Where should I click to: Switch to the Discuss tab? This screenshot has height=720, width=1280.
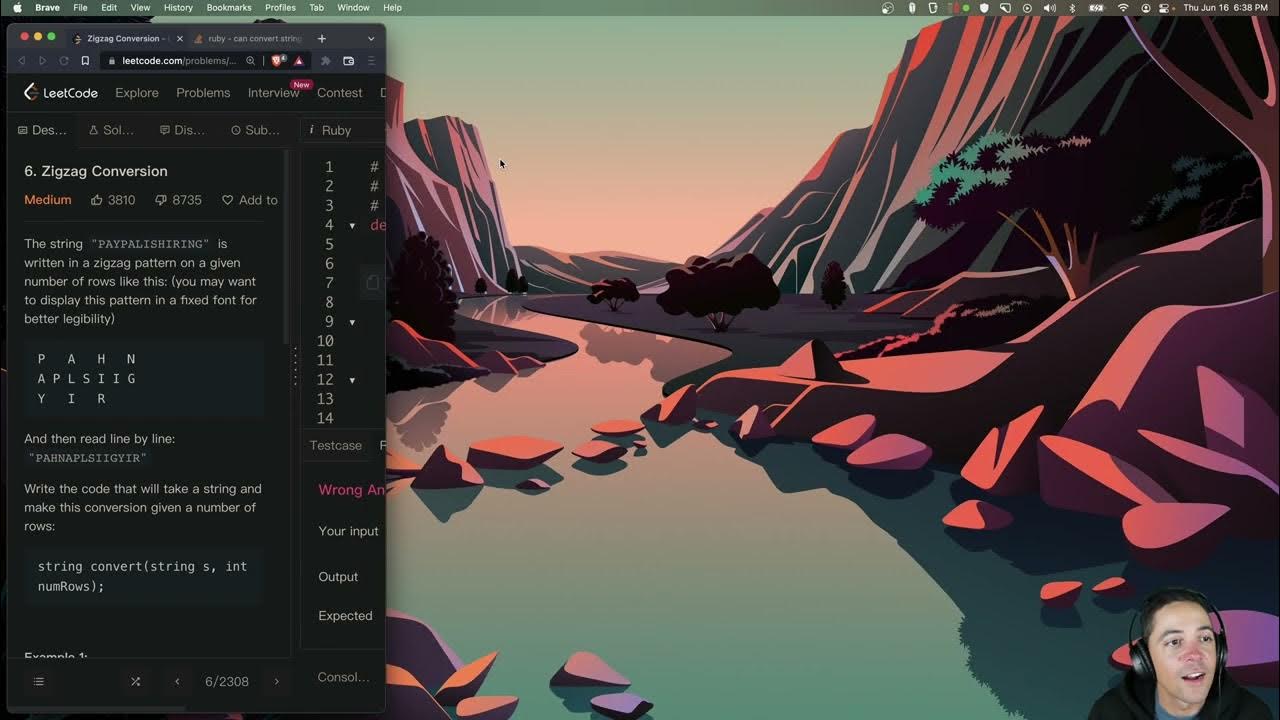(182, 130)
